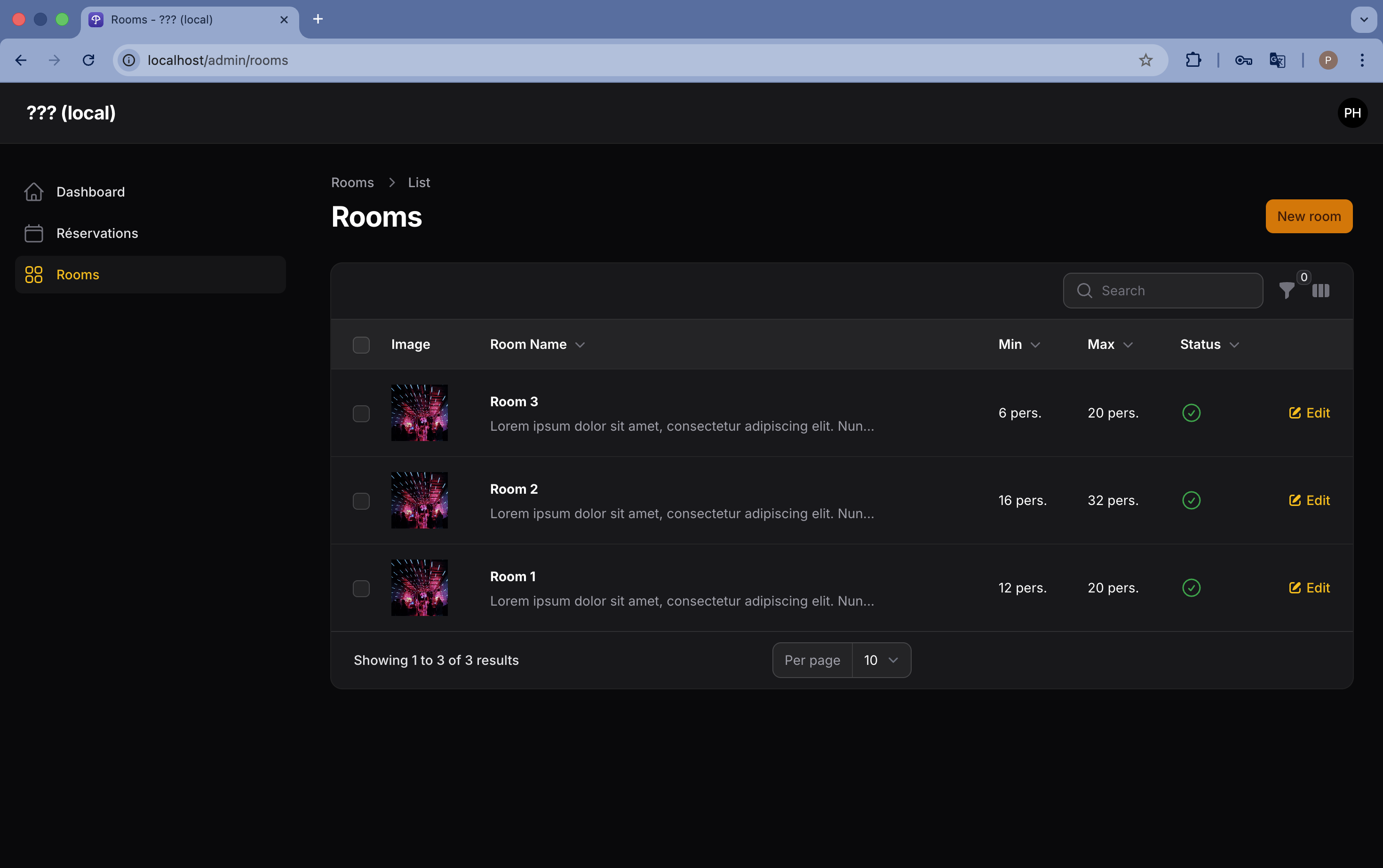Click the PH user avatar menu
The image size is (1383, 868).
pos(1351,113)
